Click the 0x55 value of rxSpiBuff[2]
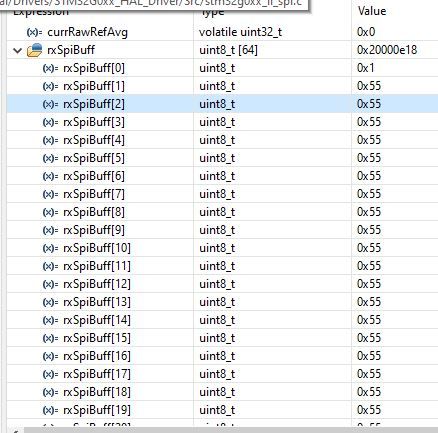Image resolution: width=438 pixels, height=433 pixels. click(x=369, y=104)
